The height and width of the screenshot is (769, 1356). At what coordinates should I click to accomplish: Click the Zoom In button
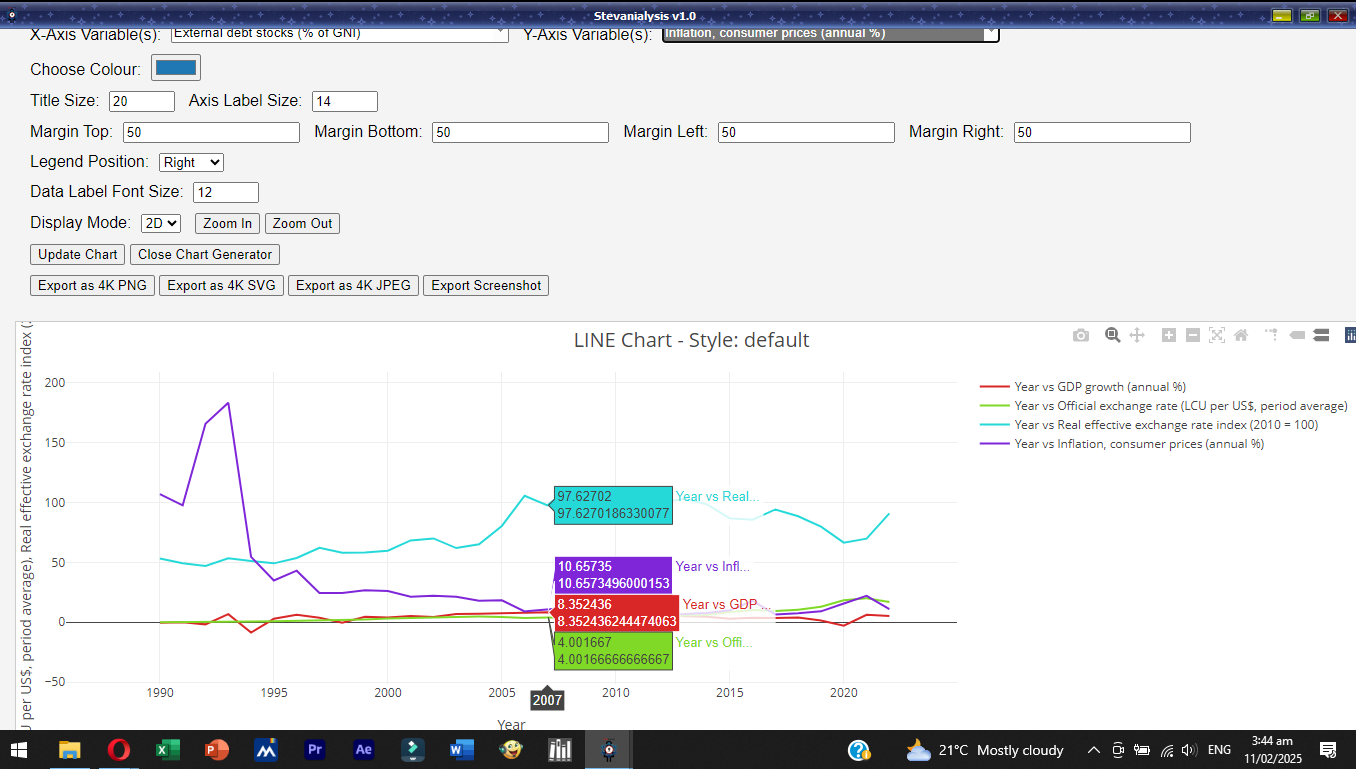227,223
